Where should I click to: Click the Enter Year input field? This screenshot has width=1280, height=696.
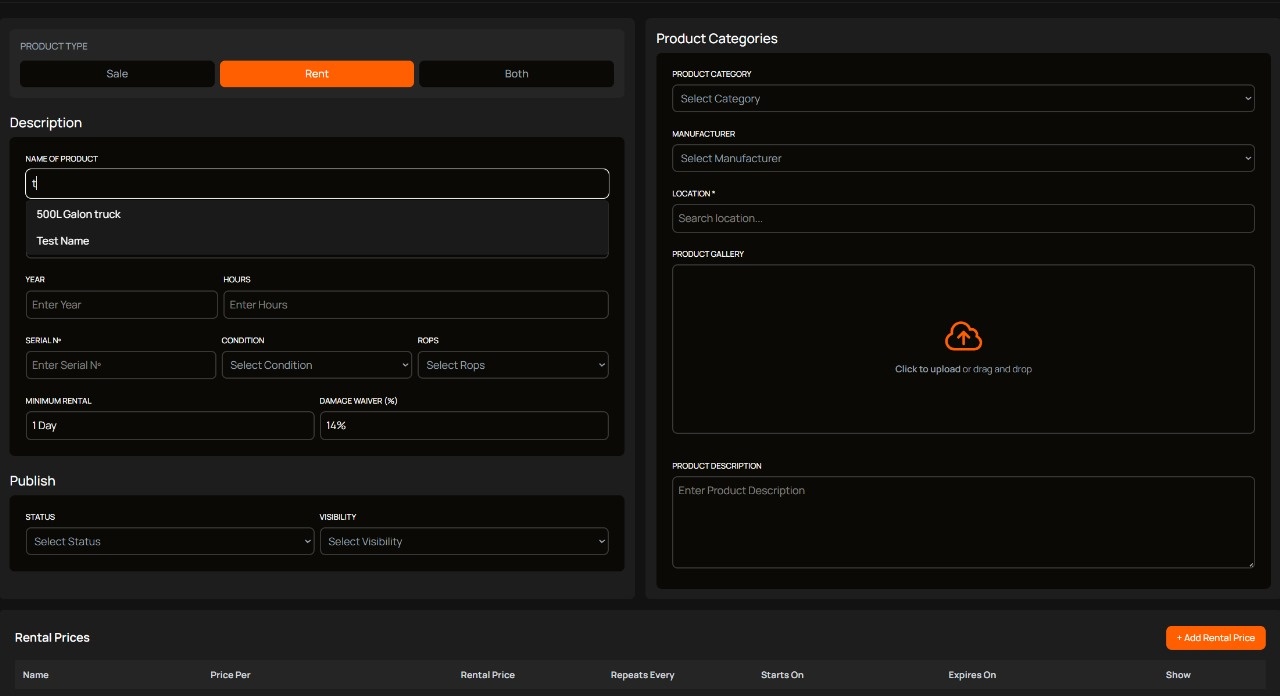click(121, 305)
